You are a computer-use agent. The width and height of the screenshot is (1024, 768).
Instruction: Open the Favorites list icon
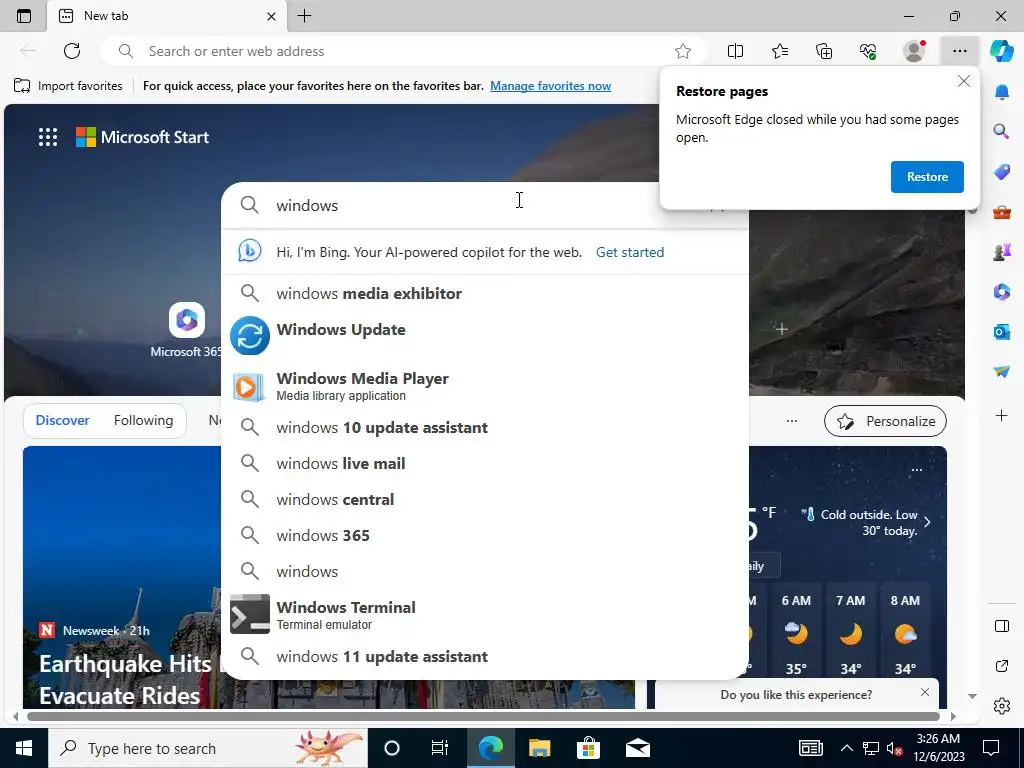coord(780,51)
